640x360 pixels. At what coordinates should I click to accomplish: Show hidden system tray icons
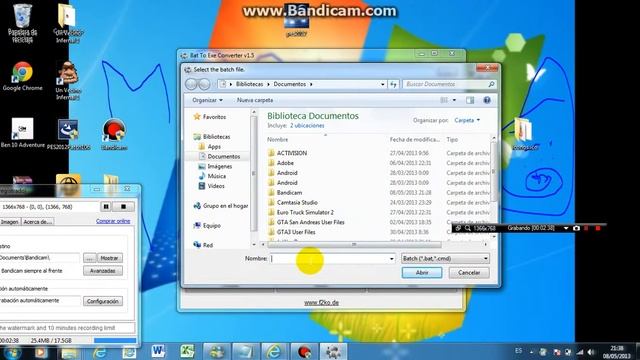click(x=531, y=352)
